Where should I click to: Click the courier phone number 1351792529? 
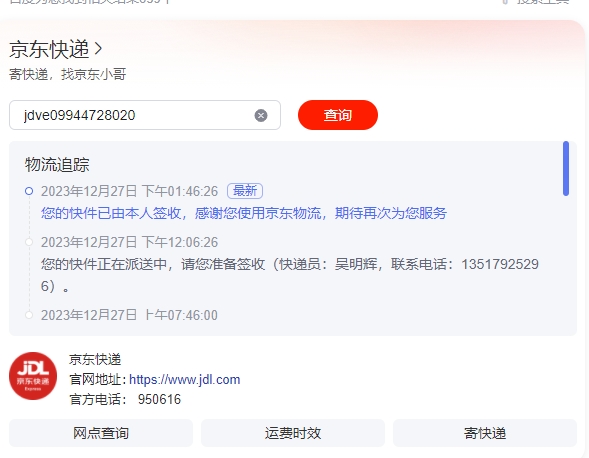point(500,264)
